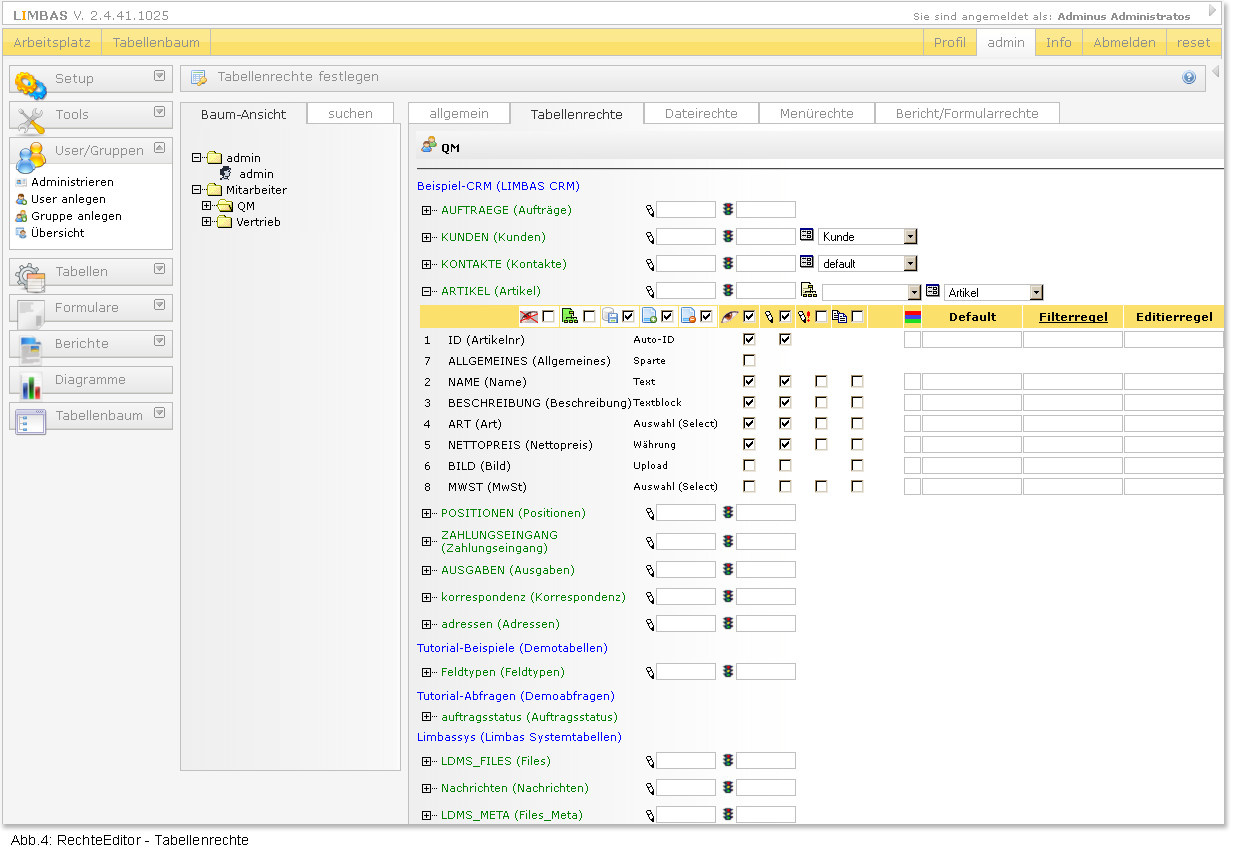Enable view checkbox for BILD field
This screenshot has width=1244, height=855.
[x=749, y=466]
